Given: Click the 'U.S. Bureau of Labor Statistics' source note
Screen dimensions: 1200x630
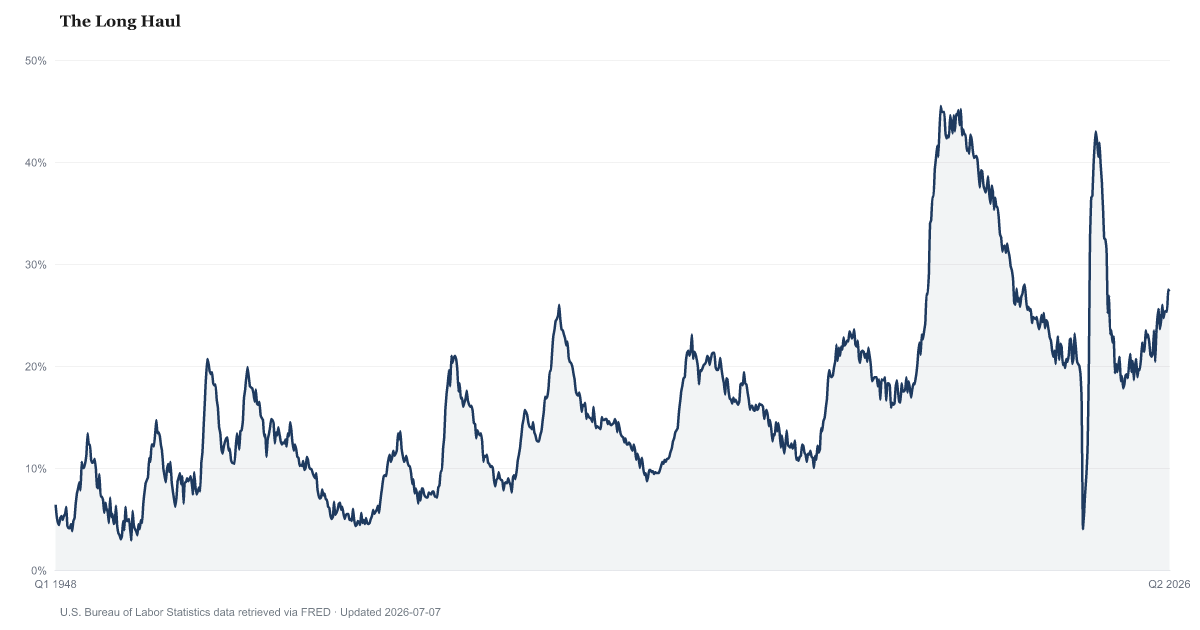Looking at the screenshot, I should (250, 611).
